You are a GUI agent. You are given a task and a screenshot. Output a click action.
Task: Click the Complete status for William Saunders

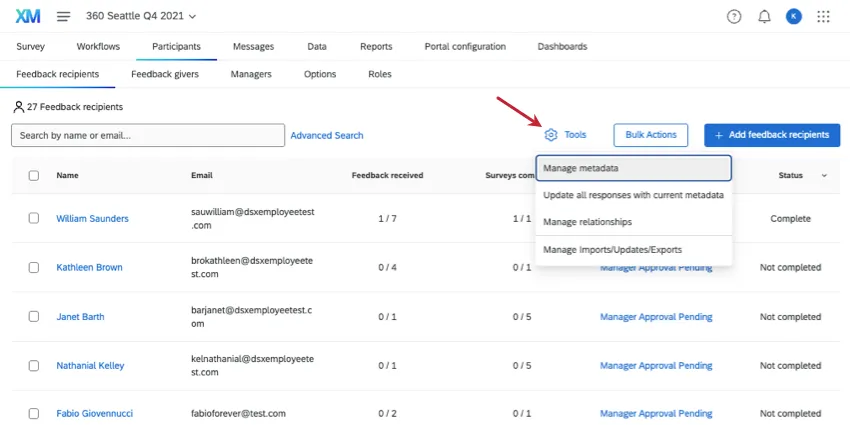click(790, 218)
